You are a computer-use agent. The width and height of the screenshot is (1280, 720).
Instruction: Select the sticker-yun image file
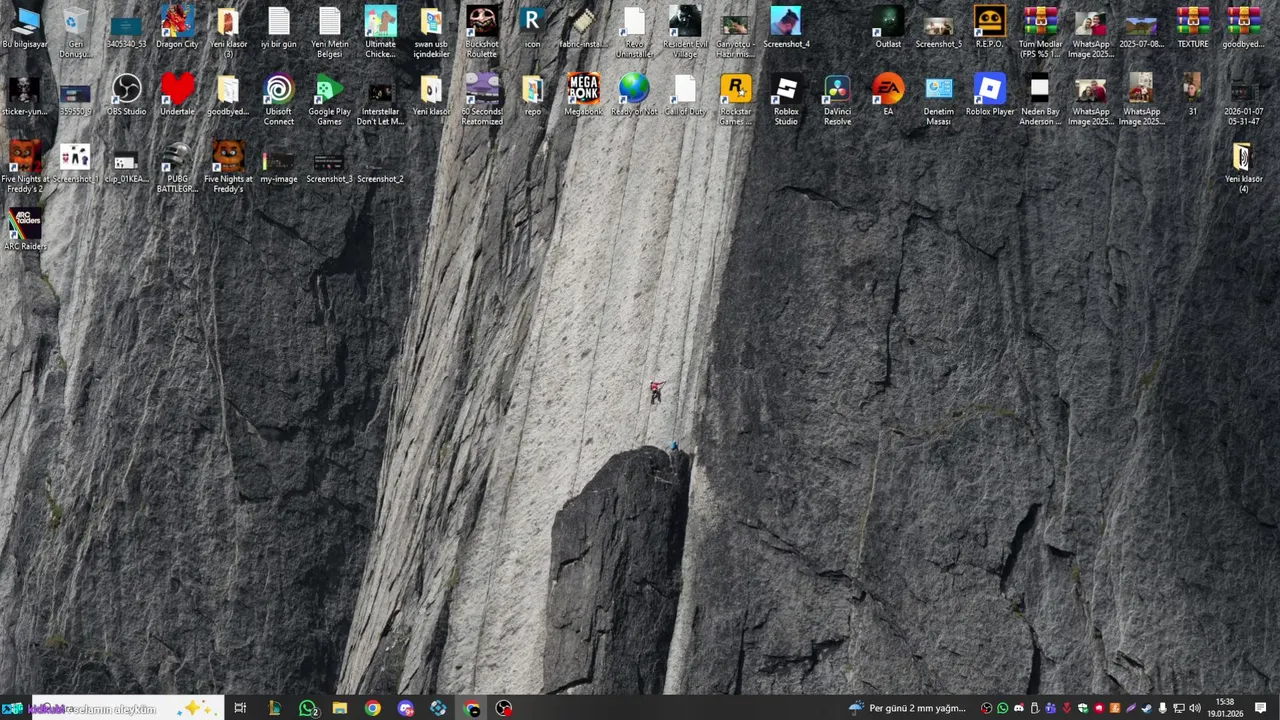point(25,95)
